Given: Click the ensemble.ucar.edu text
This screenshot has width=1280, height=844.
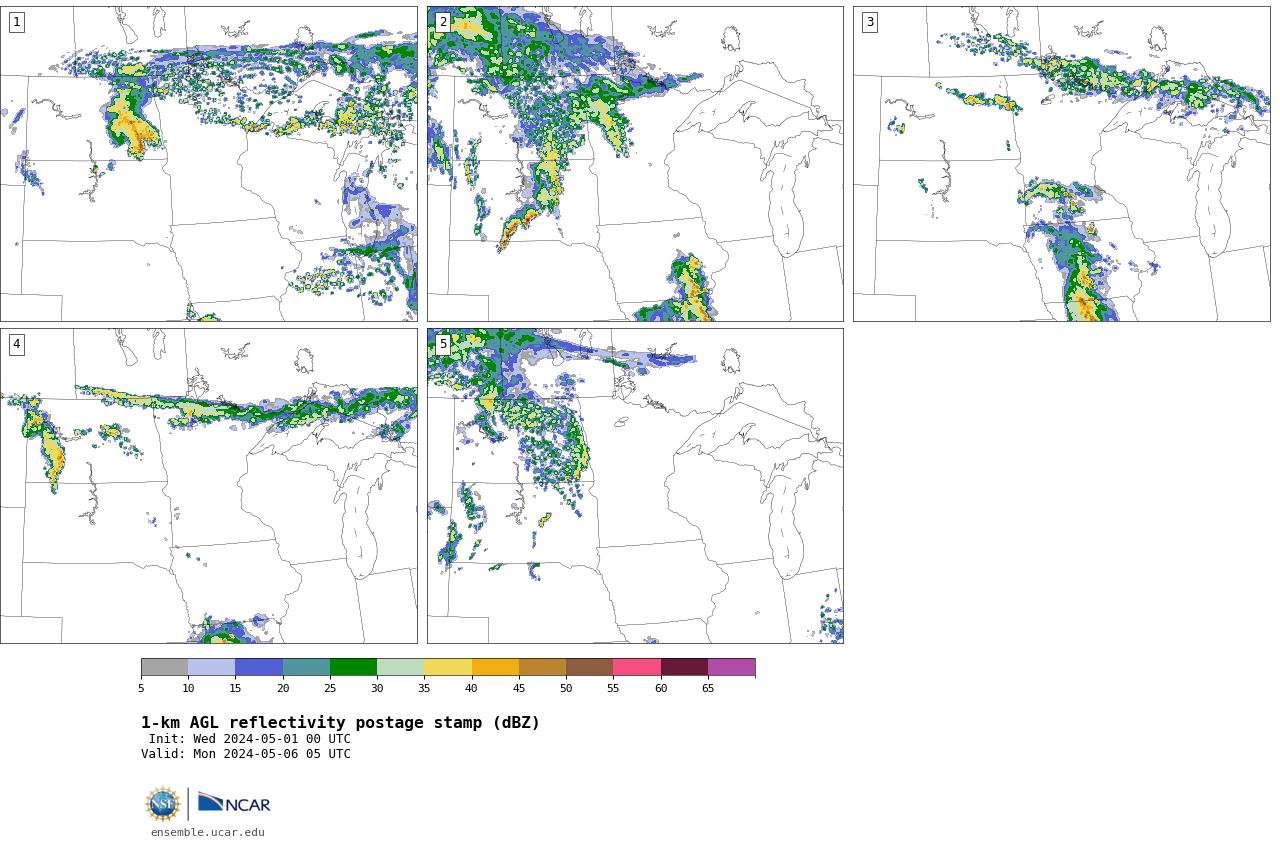Looking at the screenshot, I should point(208,832).
